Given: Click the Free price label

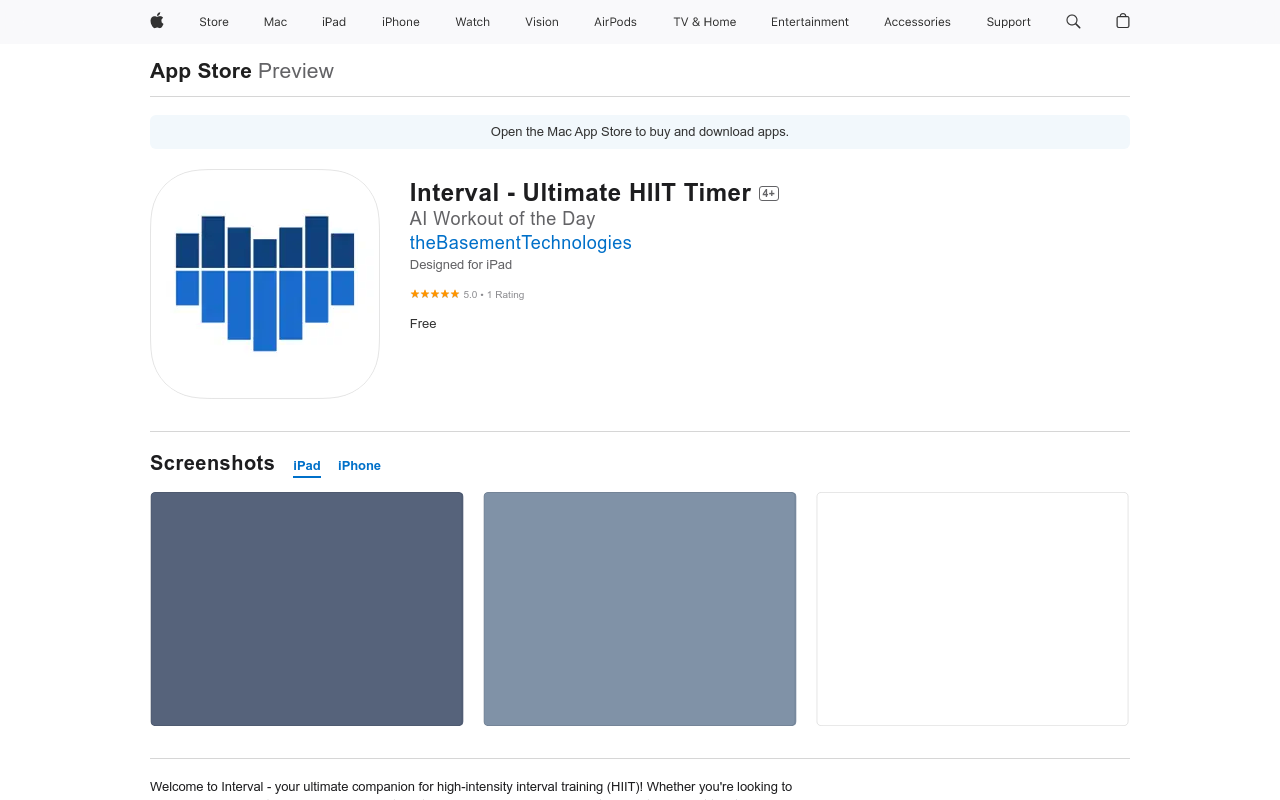Looking at the screenshot, I should click(423, 324).
